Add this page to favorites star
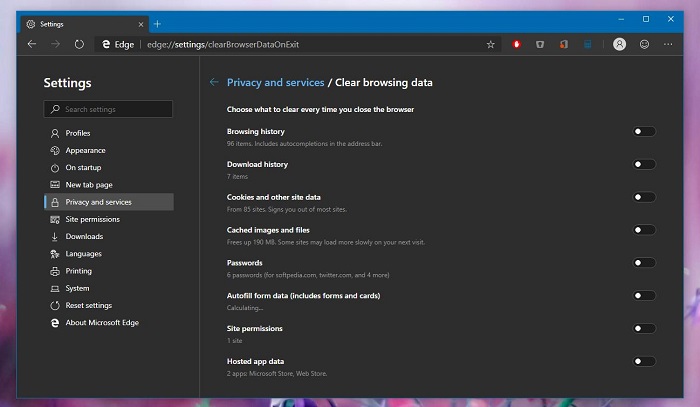Screen dimensions: 700x407 [x=490, y=44]
